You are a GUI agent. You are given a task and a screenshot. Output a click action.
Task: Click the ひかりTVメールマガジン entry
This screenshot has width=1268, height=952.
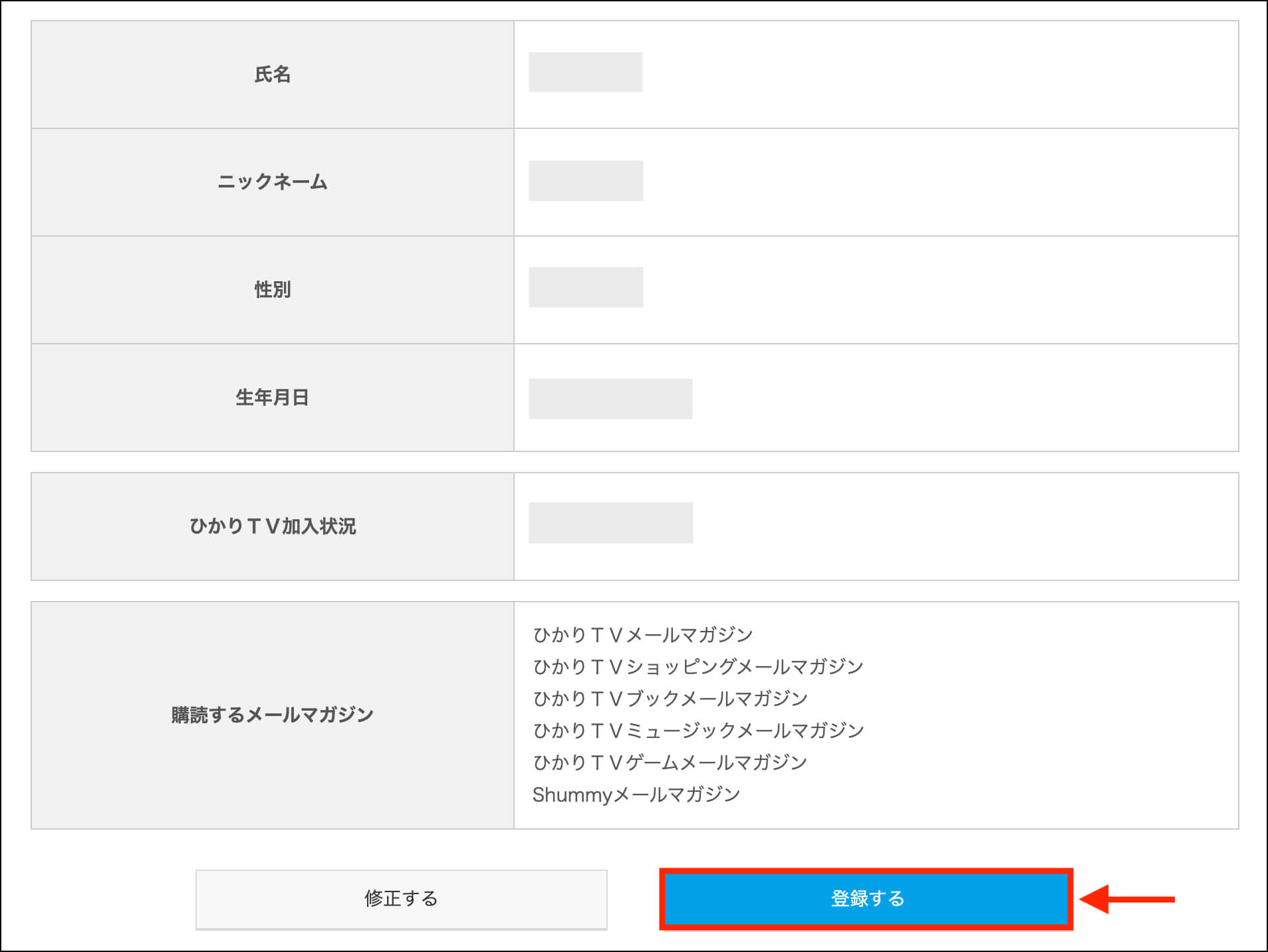tap(642, 635)
